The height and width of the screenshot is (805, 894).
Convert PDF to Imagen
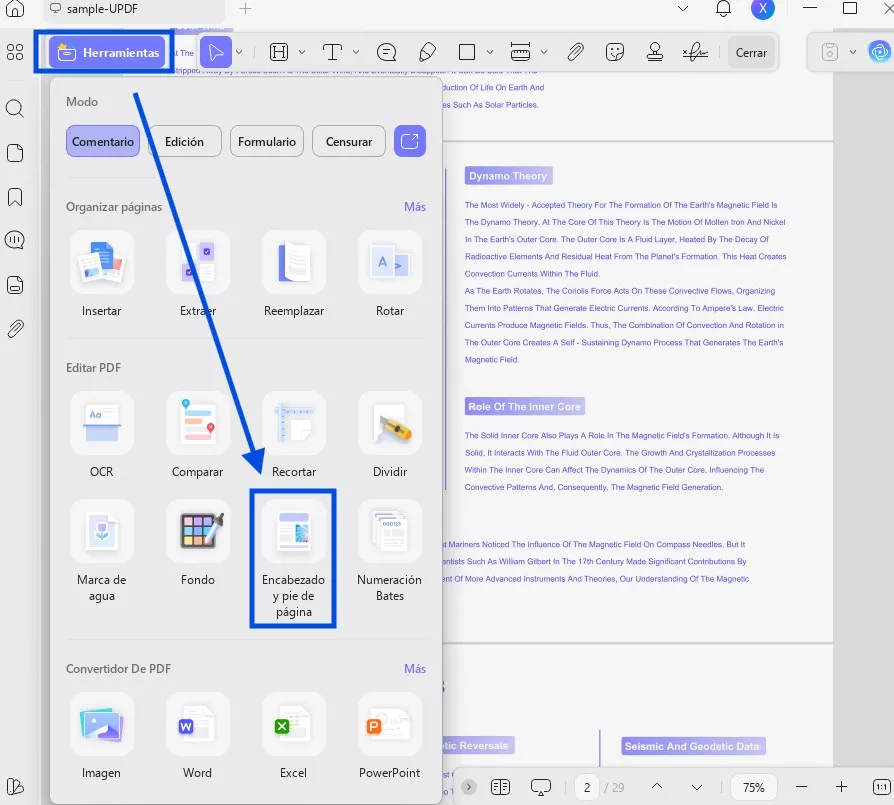click(101, 737)
